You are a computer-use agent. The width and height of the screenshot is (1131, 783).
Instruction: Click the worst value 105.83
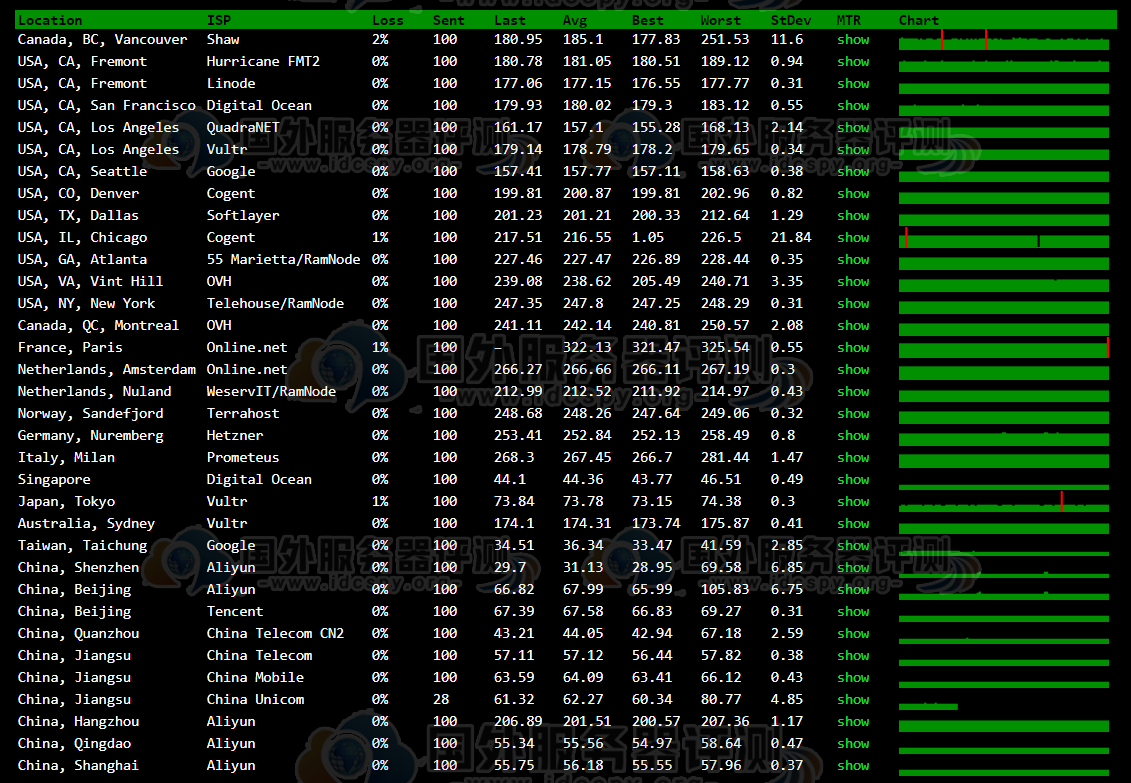[x=725, y=590]
